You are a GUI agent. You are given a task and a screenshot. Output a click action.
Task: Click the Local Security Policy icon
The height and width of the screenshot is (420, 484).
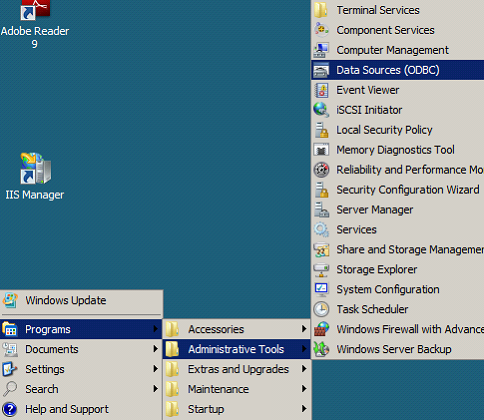[x=321, y=130]
